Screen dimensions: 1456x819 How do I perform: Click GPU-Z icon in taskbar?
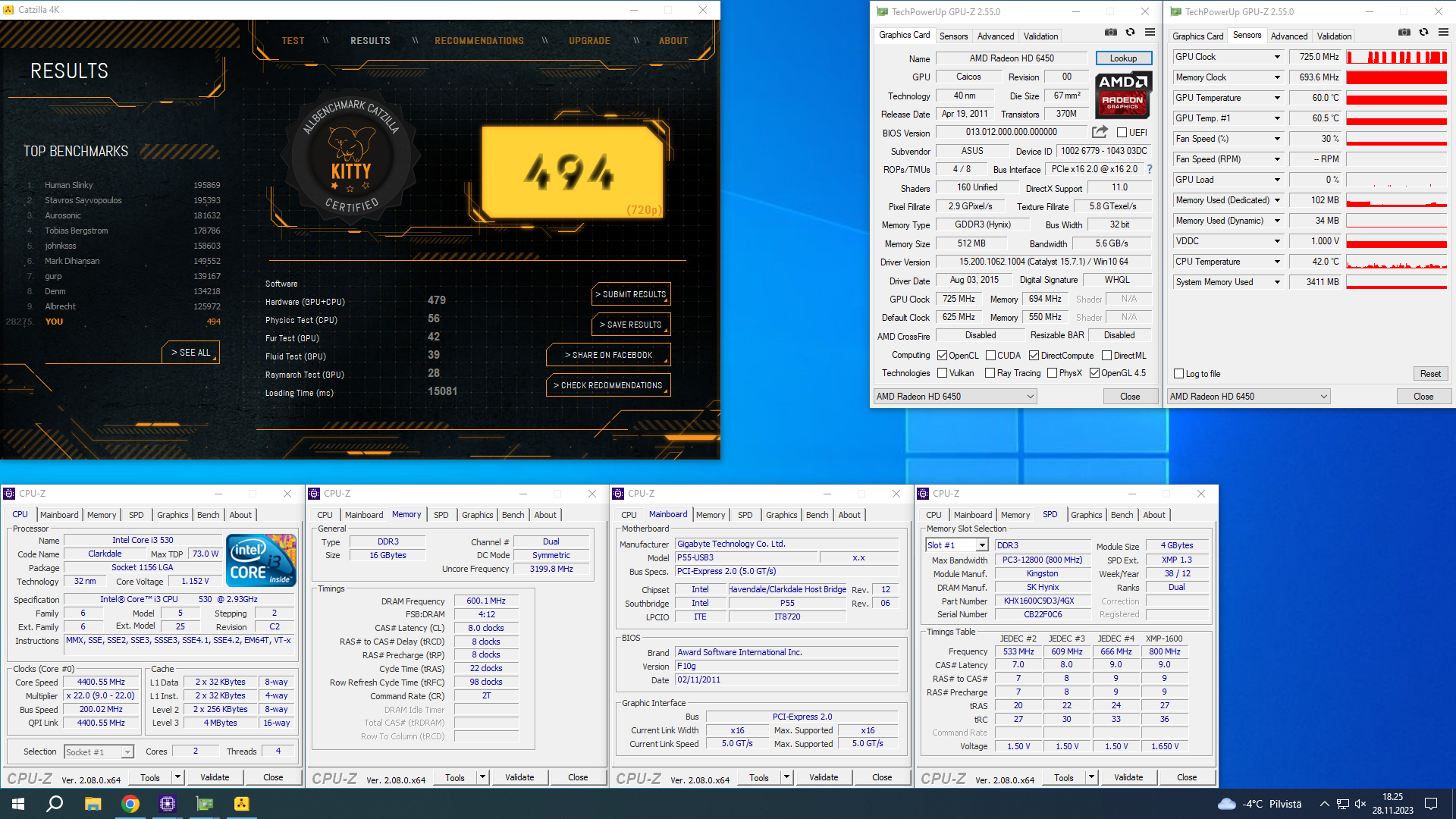(205, 804)
